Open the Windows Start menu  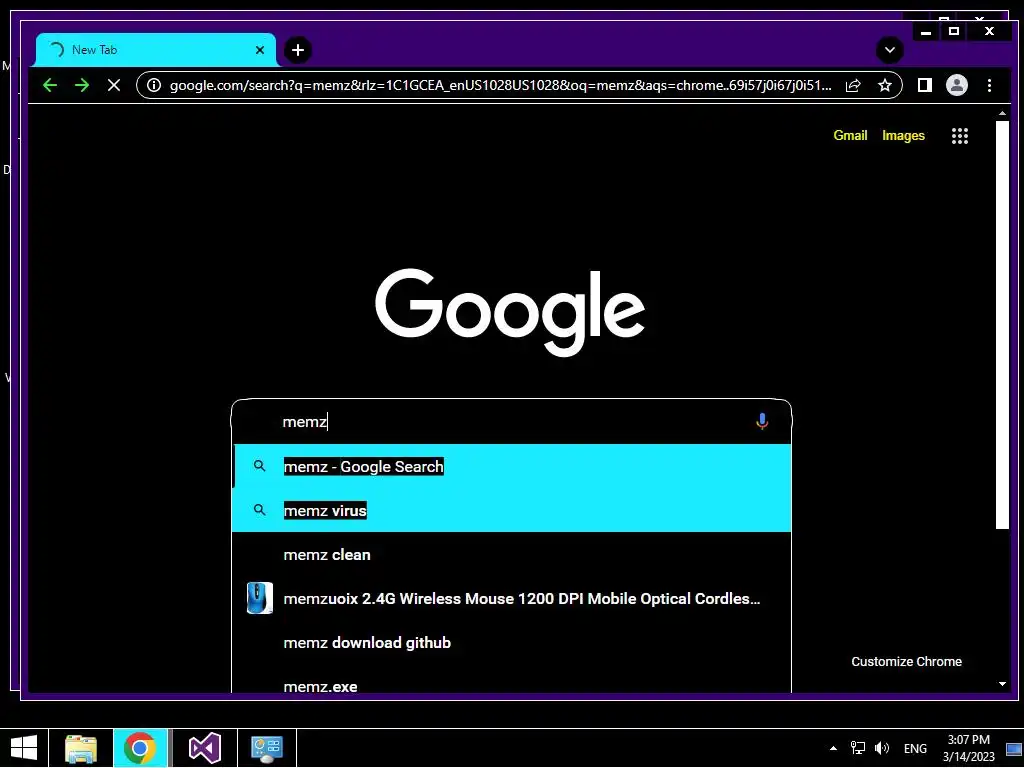tap(24, 748)
